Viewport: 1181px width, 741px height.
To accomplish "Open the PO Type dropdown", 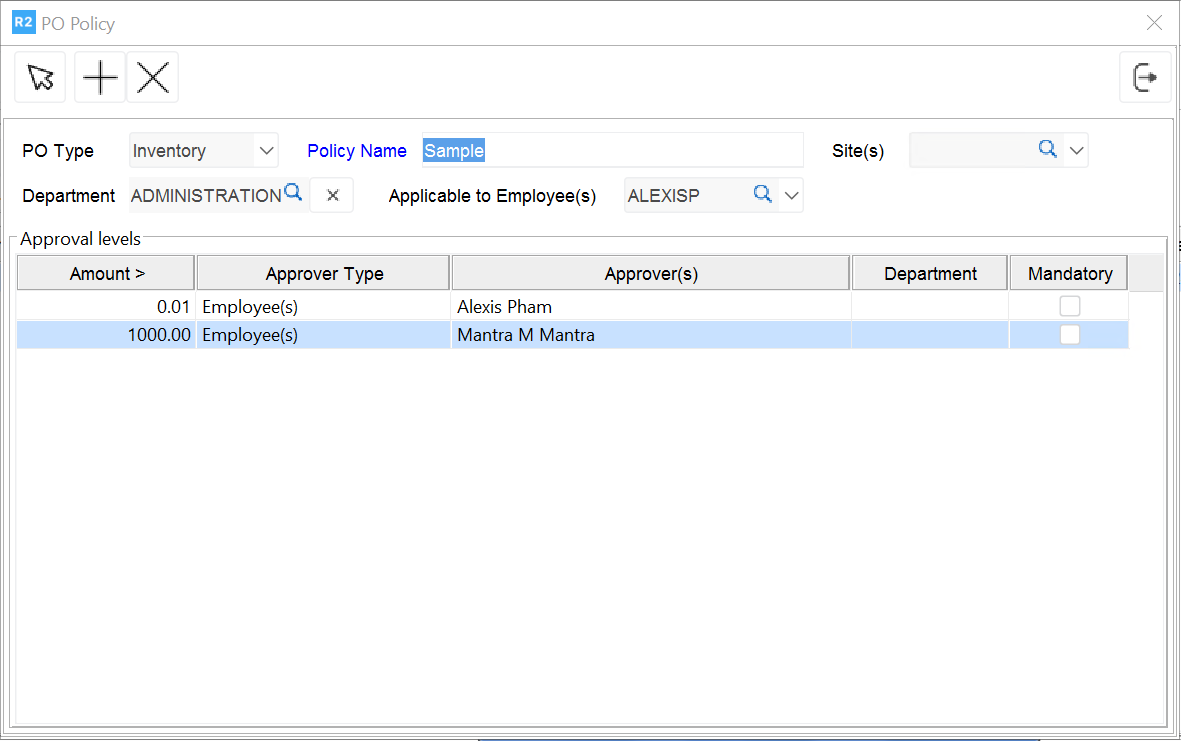I will (x=266, y=151).
